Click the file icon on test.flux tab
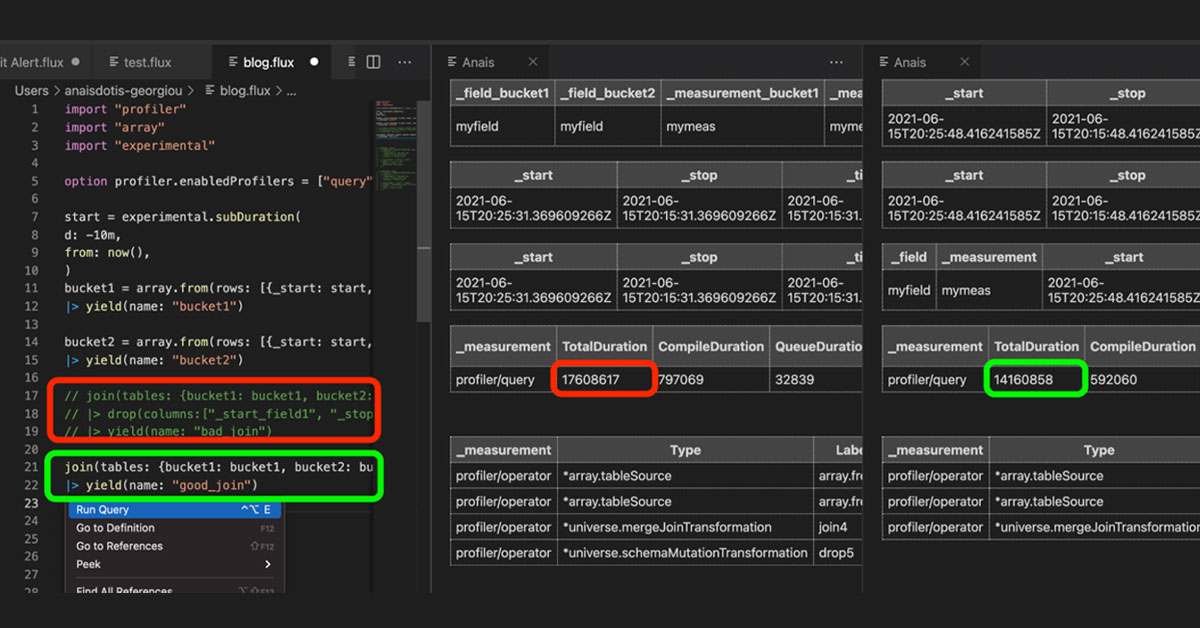 pyautogui.click(x=115, y=62)
